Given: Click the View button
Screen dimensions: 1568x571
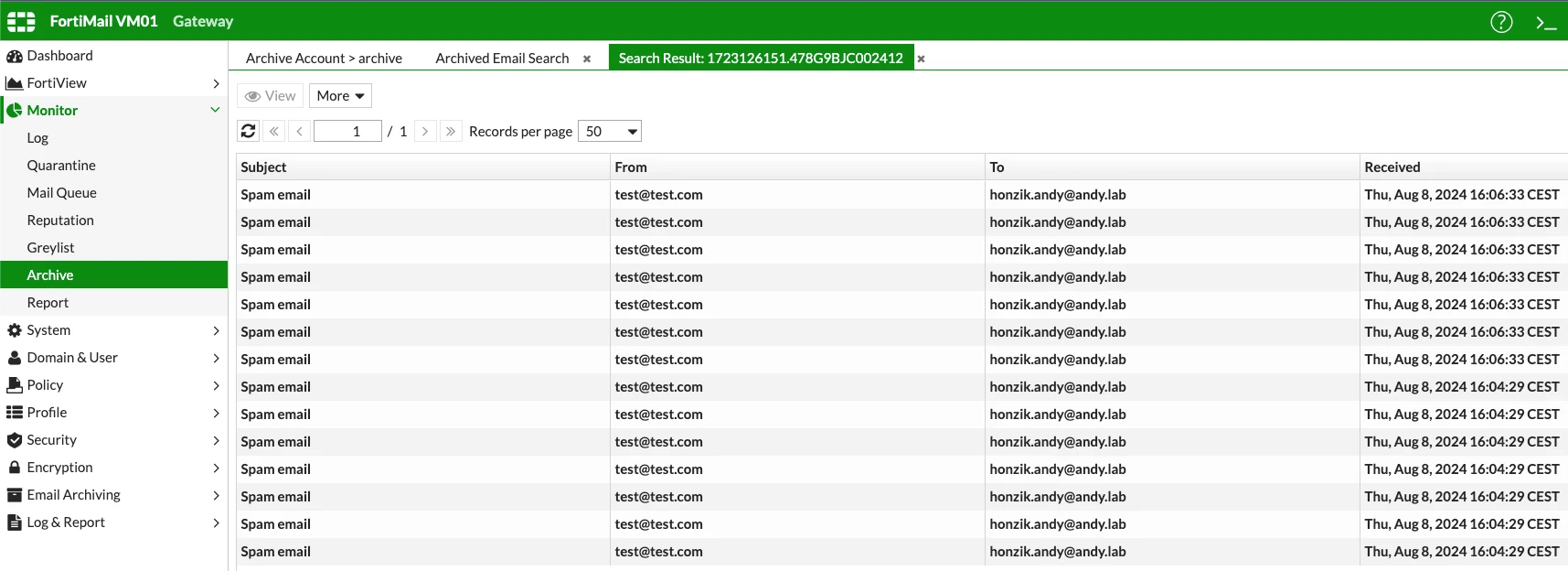Looking at the screenshot, I should (x=270, y=95).
